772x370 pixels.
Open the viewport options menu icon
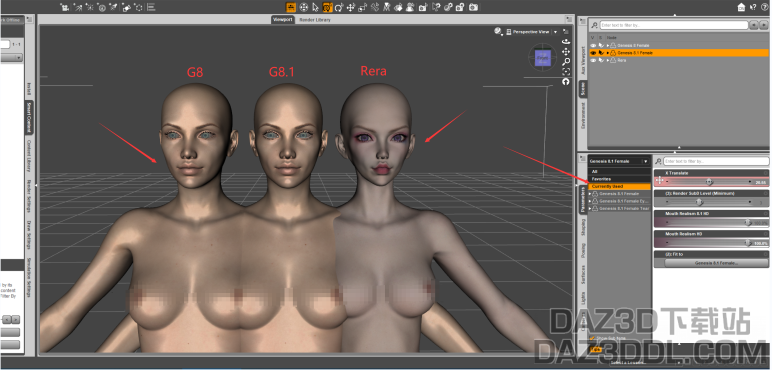[566, 31]
